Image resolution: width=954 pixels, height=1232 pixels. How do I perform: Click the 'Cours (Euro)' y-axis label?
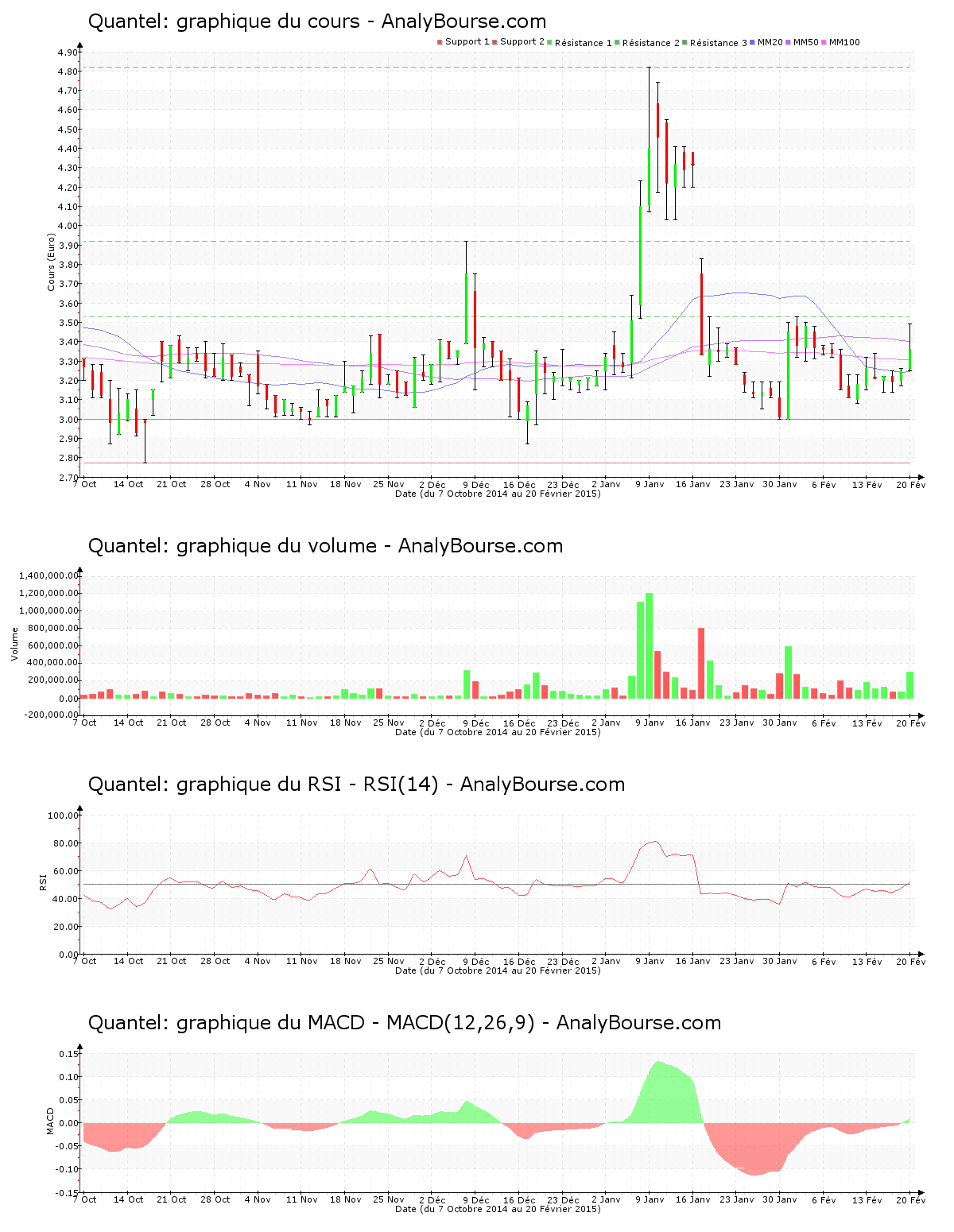(x=52, y=262)
